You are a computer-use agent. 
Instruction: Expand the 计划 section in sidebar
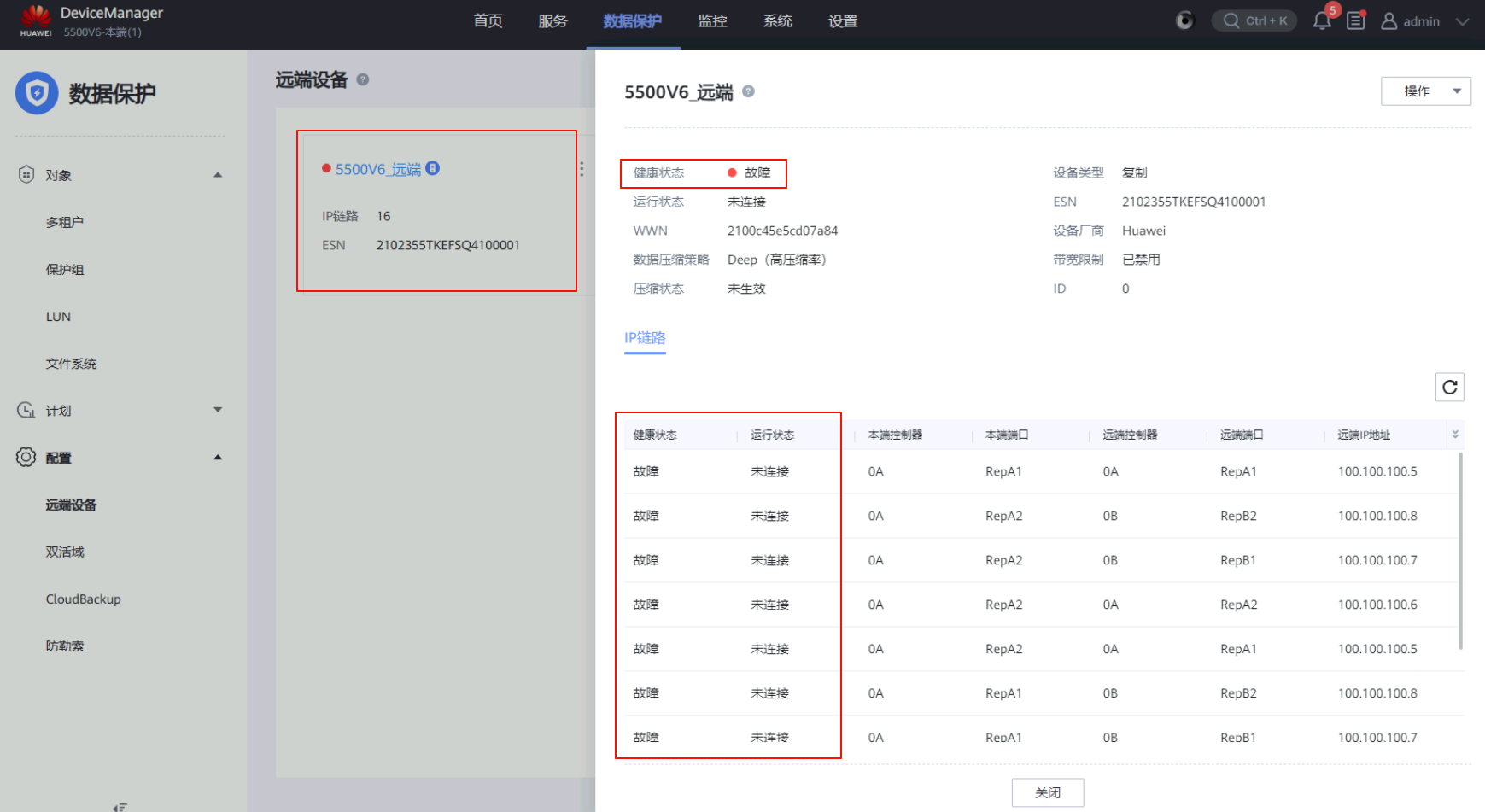pyautogui.click(x=218, y=411)
